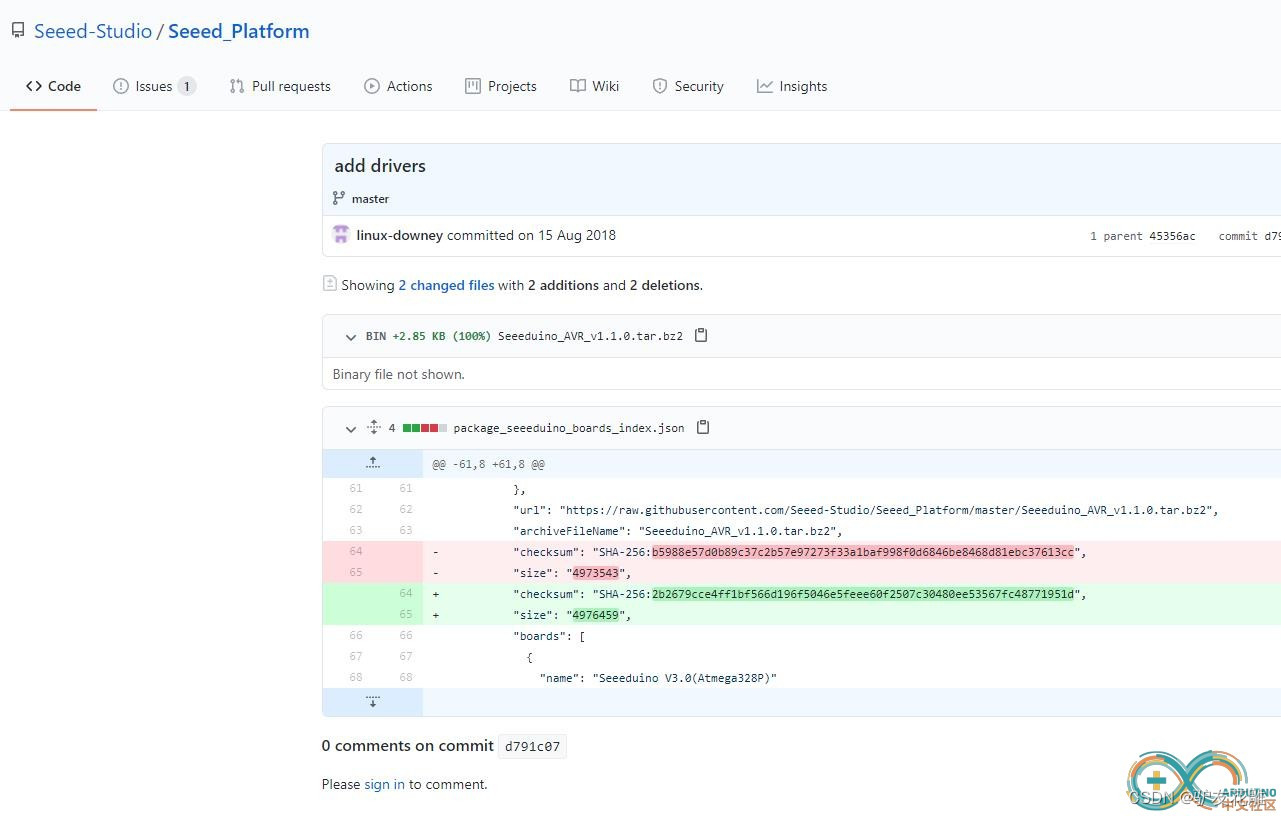Image resolution: width=1281 pixels, height=816 pixels.
Task: Click the diffstat colored blocks indicator
Action: click(x=425, y=428)
